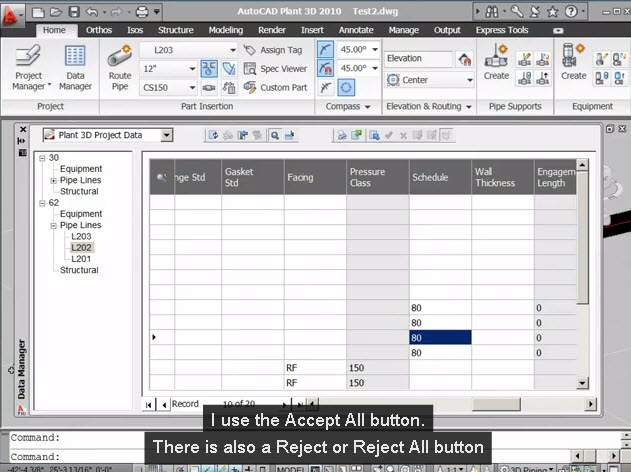The image size is (631, 472).
Task: Open the Modeling ribbon tab
Action: 225,30
